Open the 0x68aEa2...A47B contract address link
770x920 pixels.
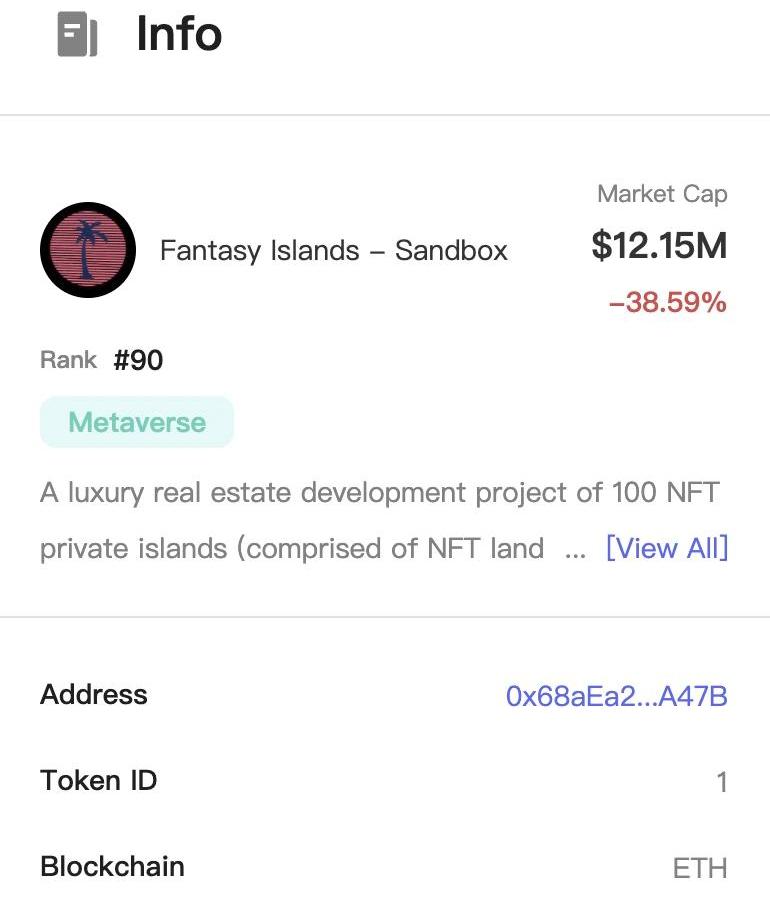point(616,696)
